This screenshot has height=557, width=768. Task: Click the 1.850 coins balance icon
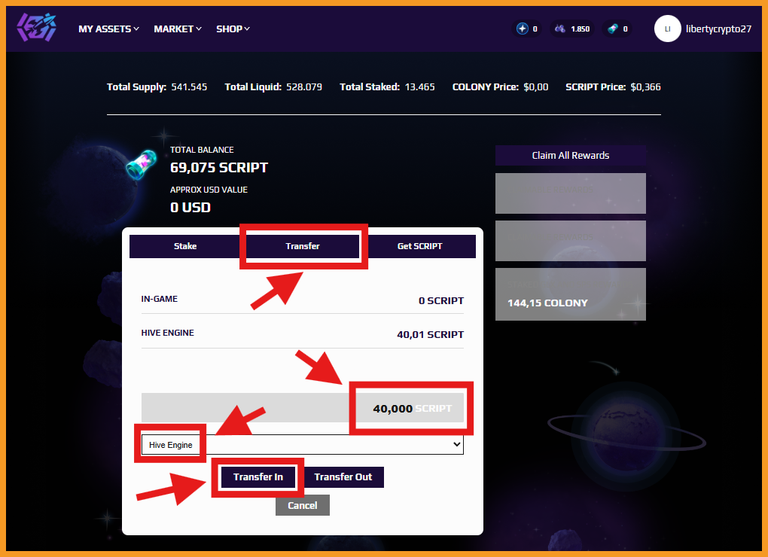click(x=560, y=29)
